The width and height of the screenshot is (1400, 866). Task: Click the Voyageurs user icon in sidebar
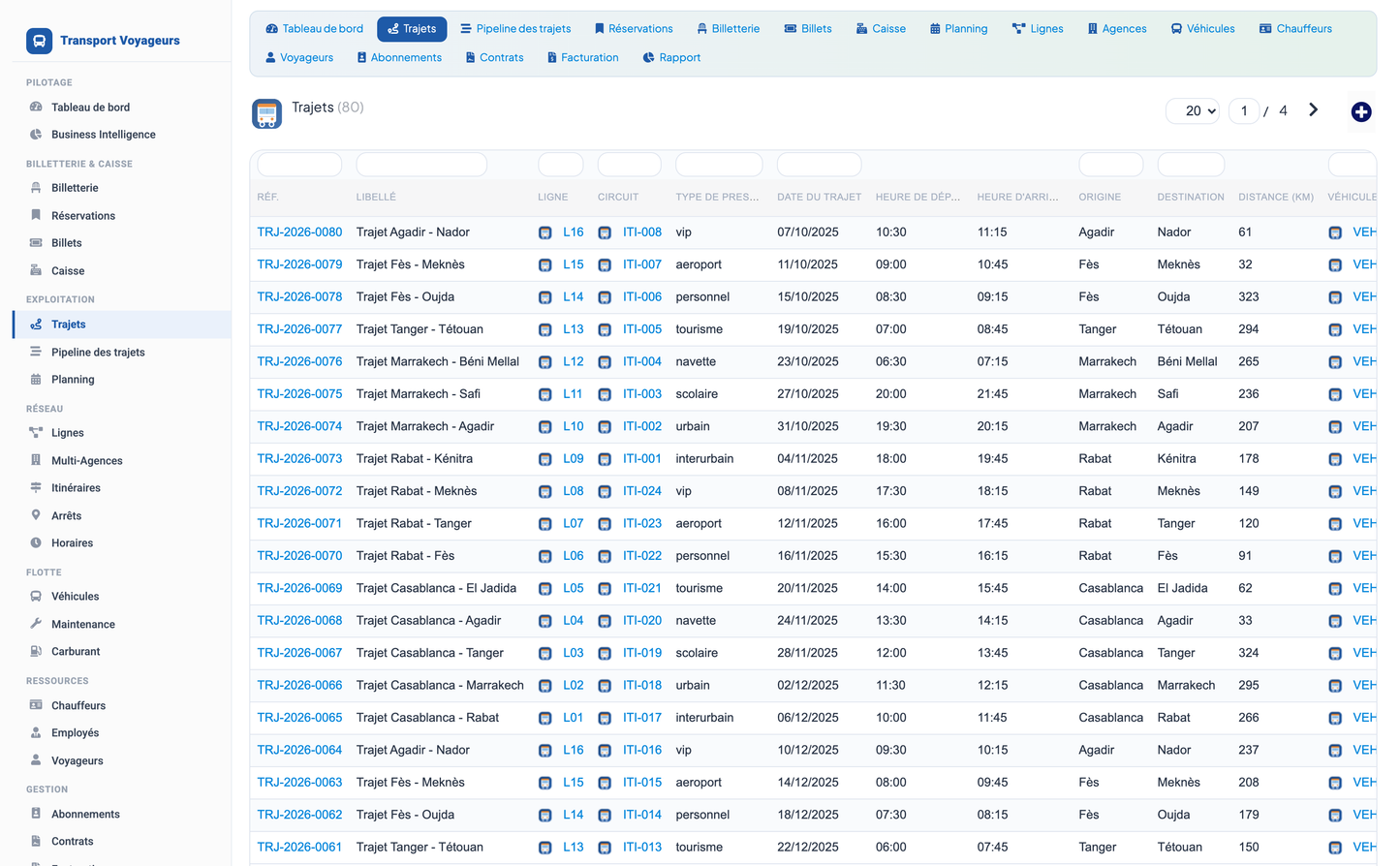click(36, 760)
